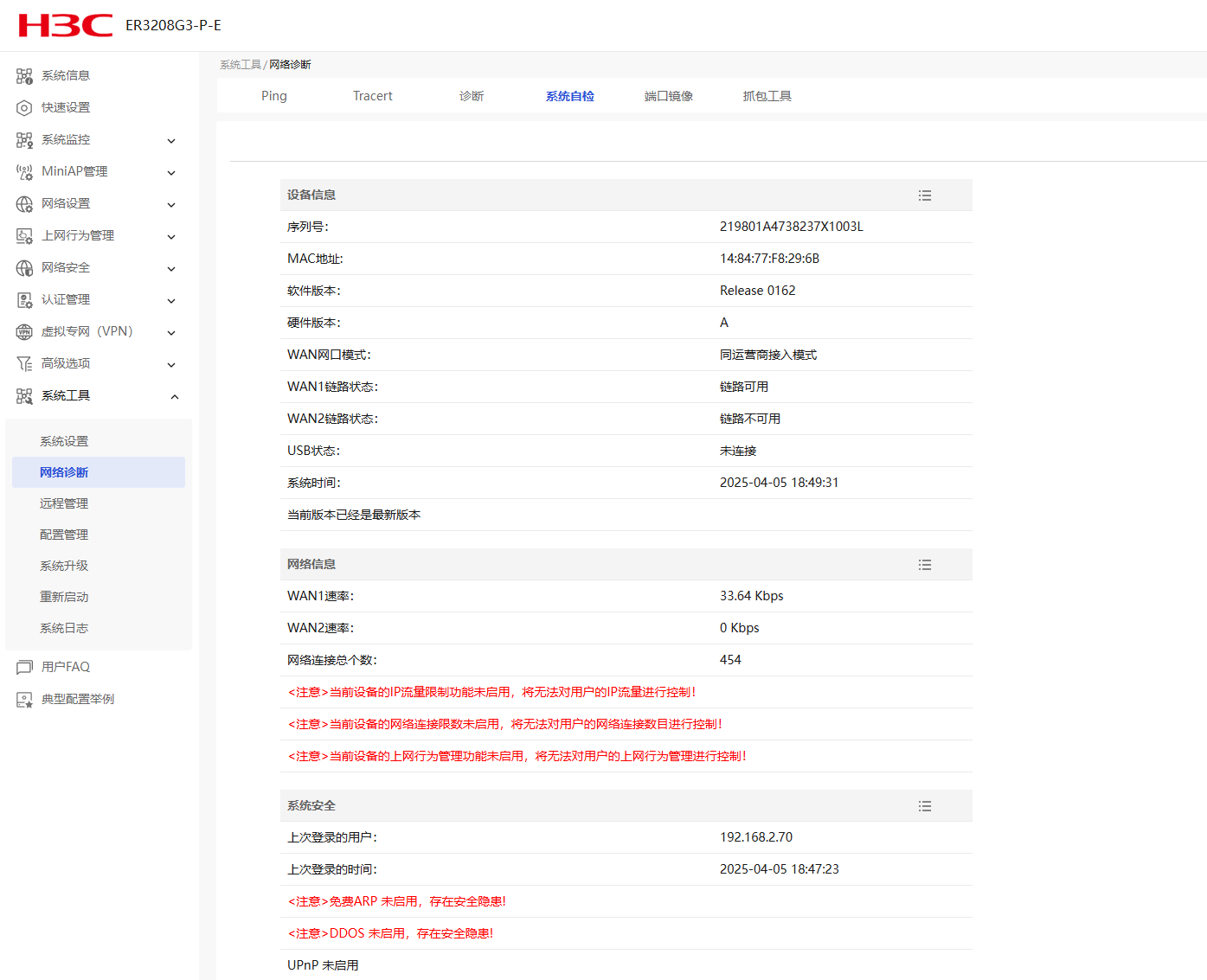Click the MiniAP管理 antenna icon

(24, 172)
